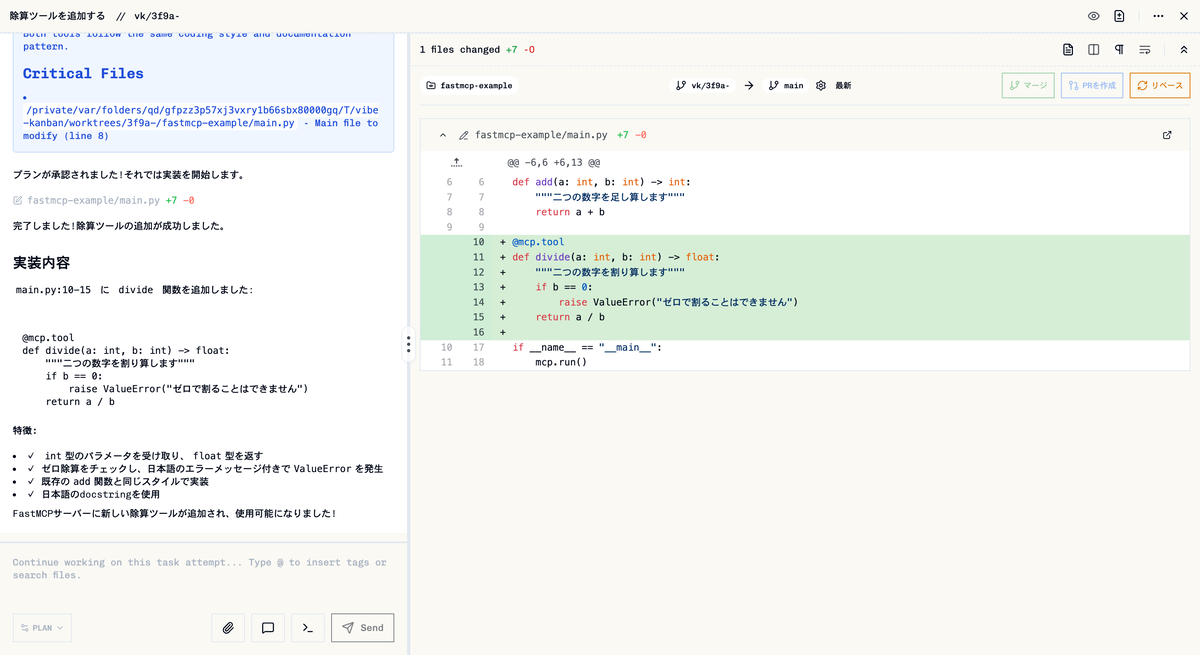The width and height of the screenshot is (1200, 655).
Task: Open the three-dots more options menu
Action: [1158, 16]
